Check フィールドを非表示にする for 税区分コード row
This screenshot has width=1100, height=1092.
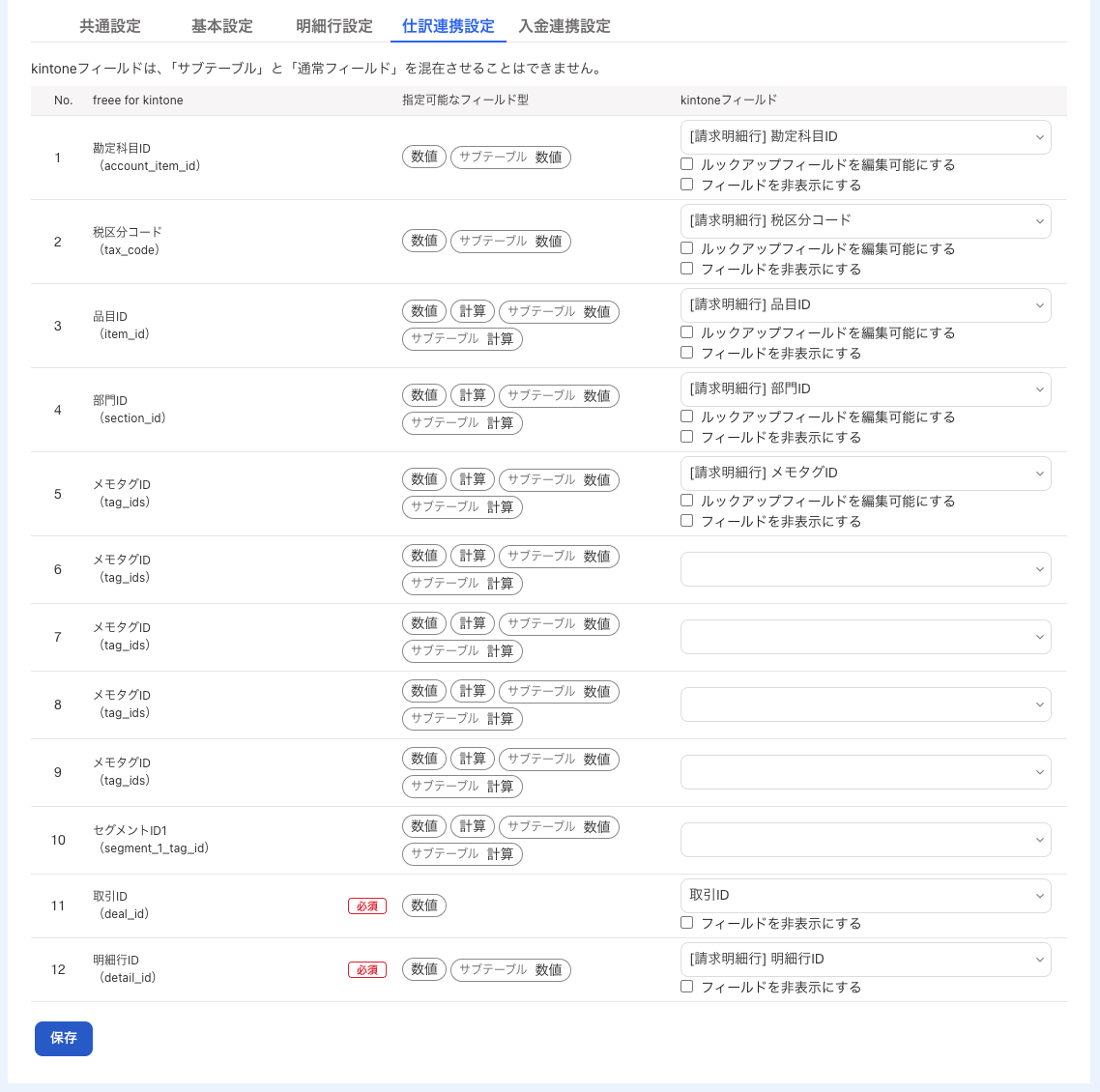[x=687, y=269]
